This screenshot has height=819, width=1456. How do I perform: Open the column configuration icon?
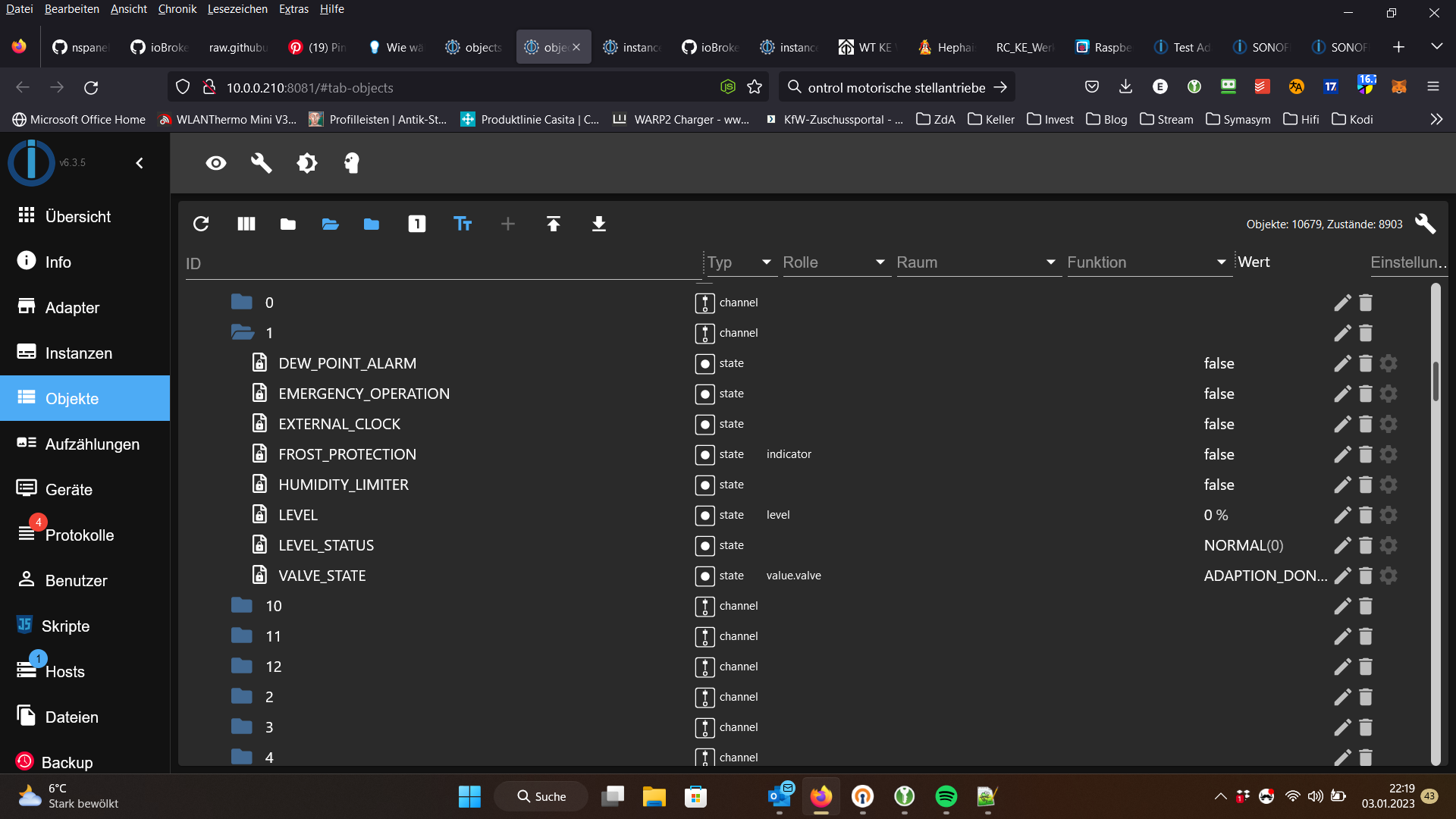[x=246, y=224]
